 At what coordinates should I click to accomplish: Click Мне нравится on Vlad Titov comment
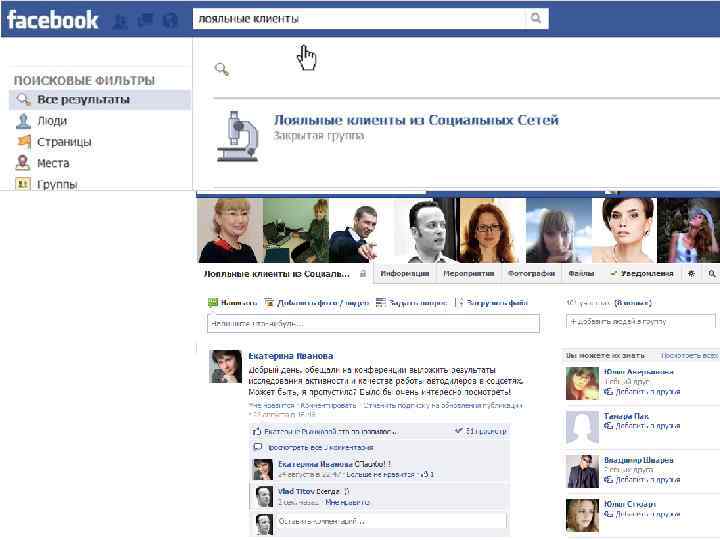point(347,502)
